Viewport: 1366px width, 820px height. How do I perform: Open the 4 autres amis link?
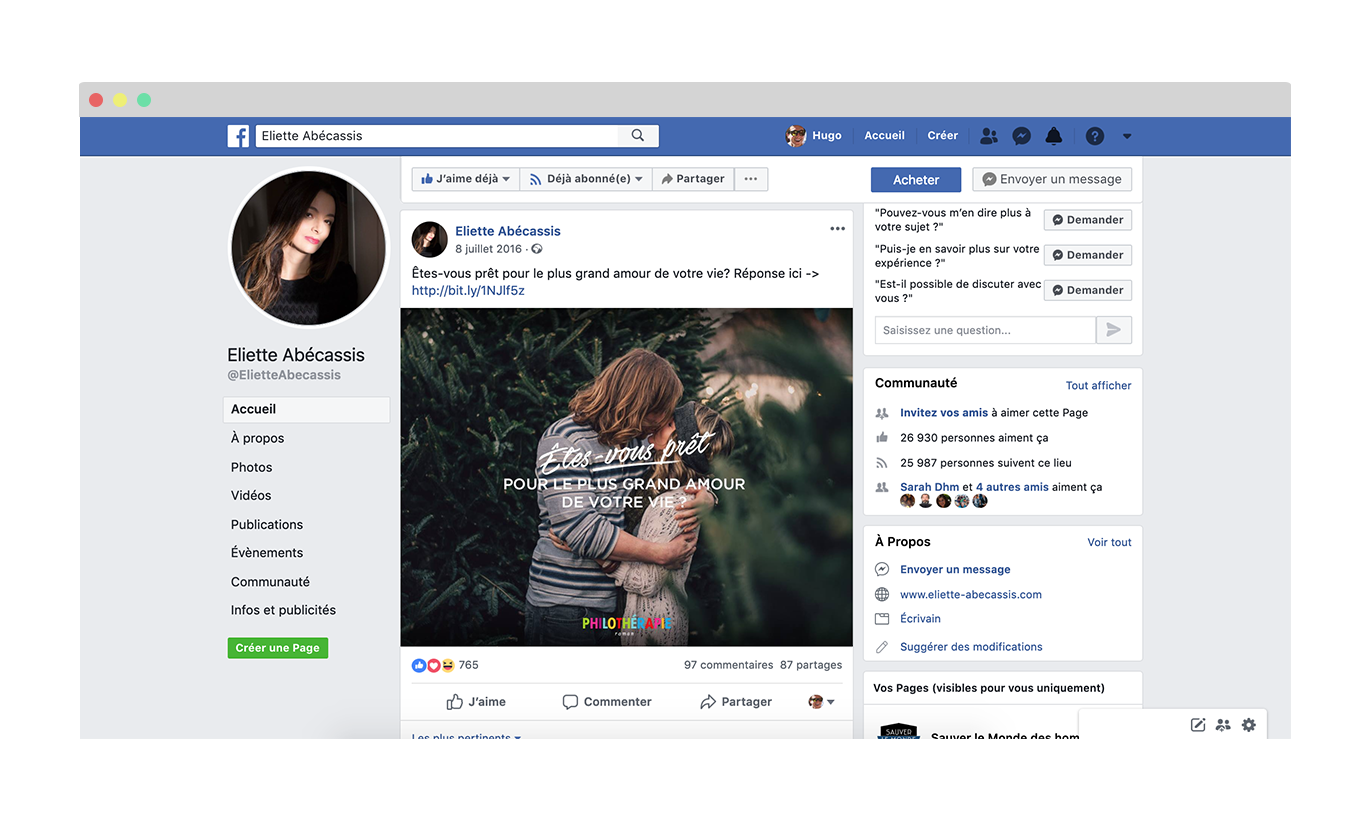point(1012,487)
